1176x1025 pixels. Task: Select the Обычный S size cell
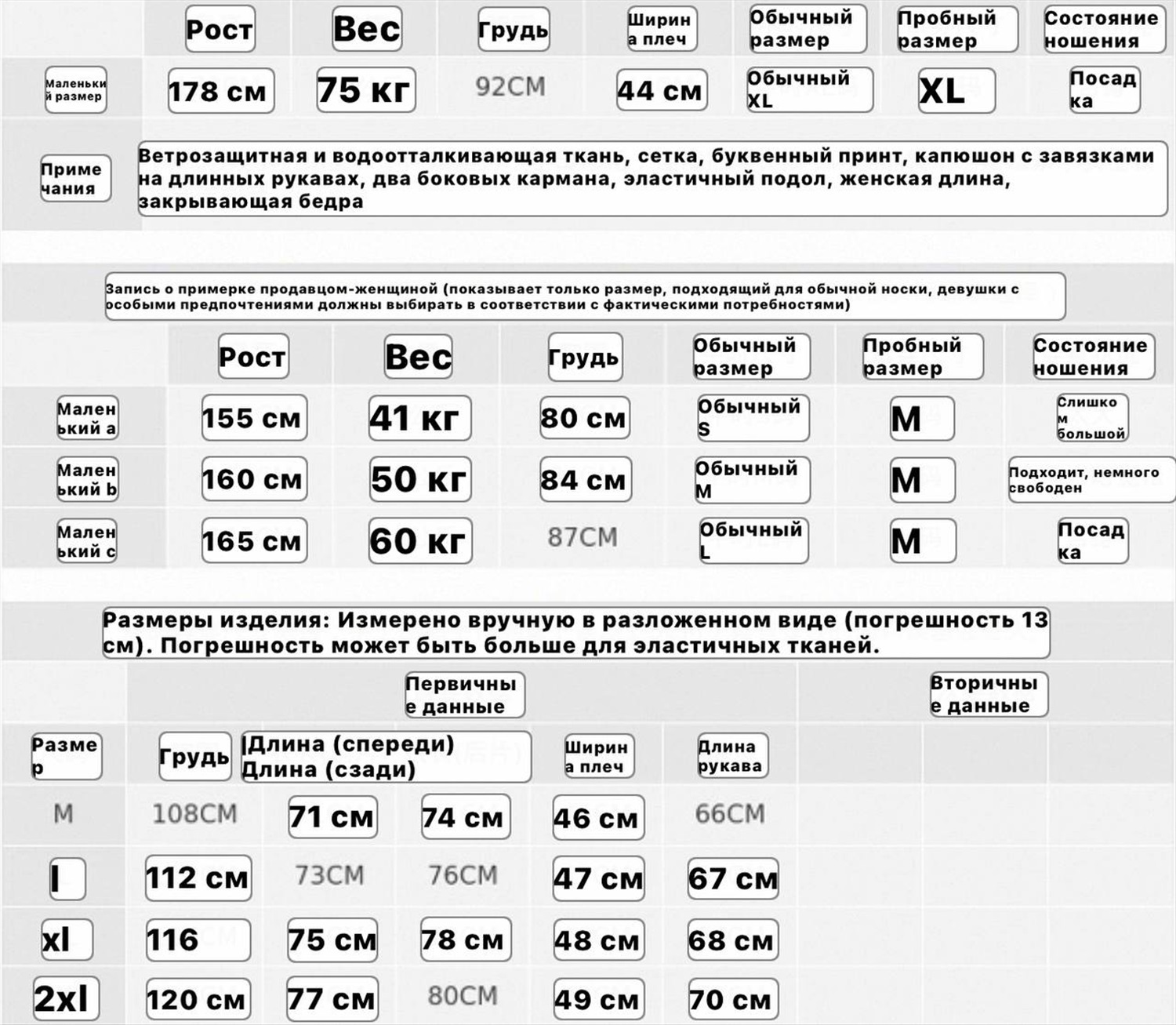pos(752,418)
